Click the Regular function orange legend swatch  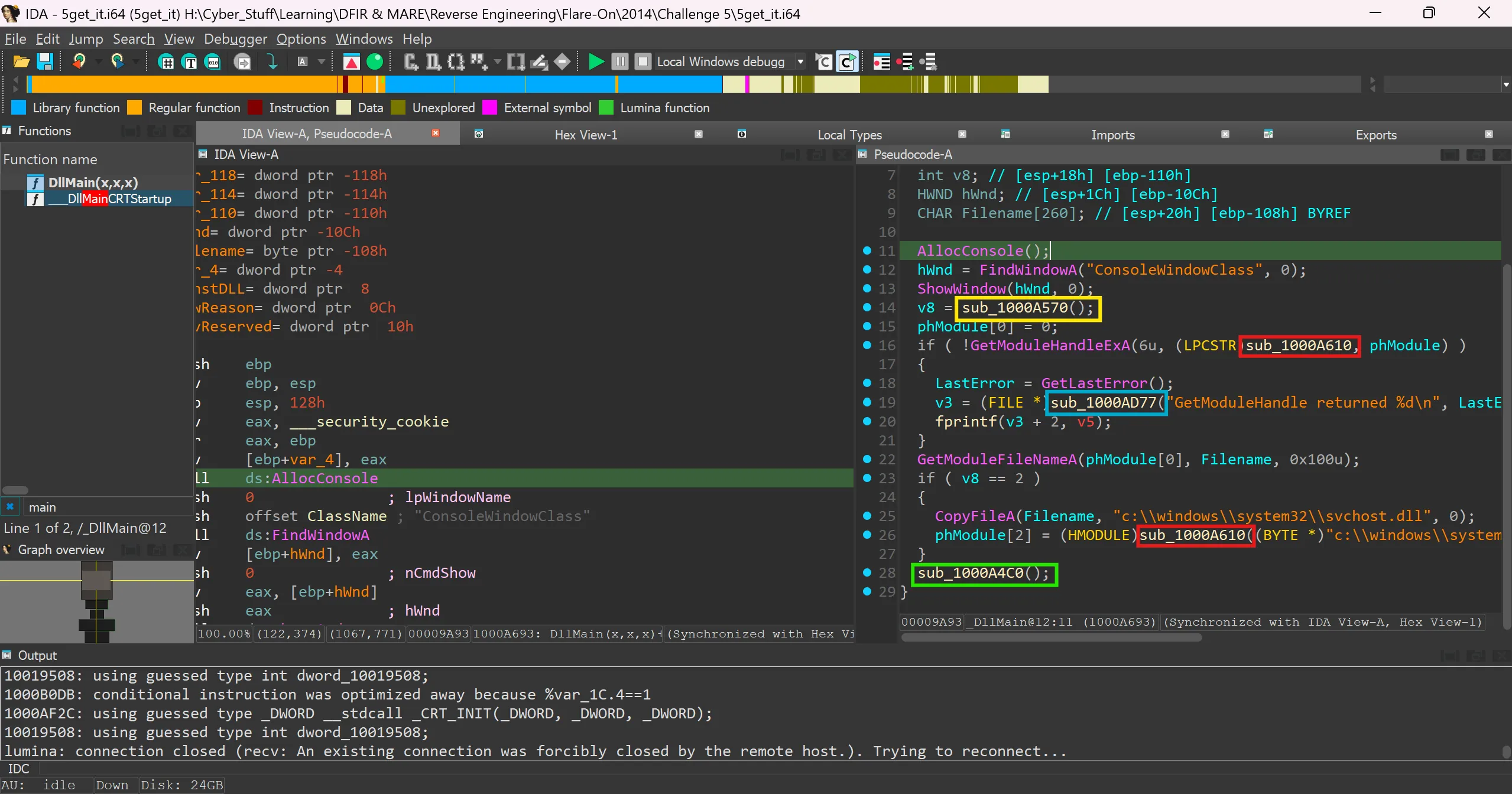click(x=135, y=108)
